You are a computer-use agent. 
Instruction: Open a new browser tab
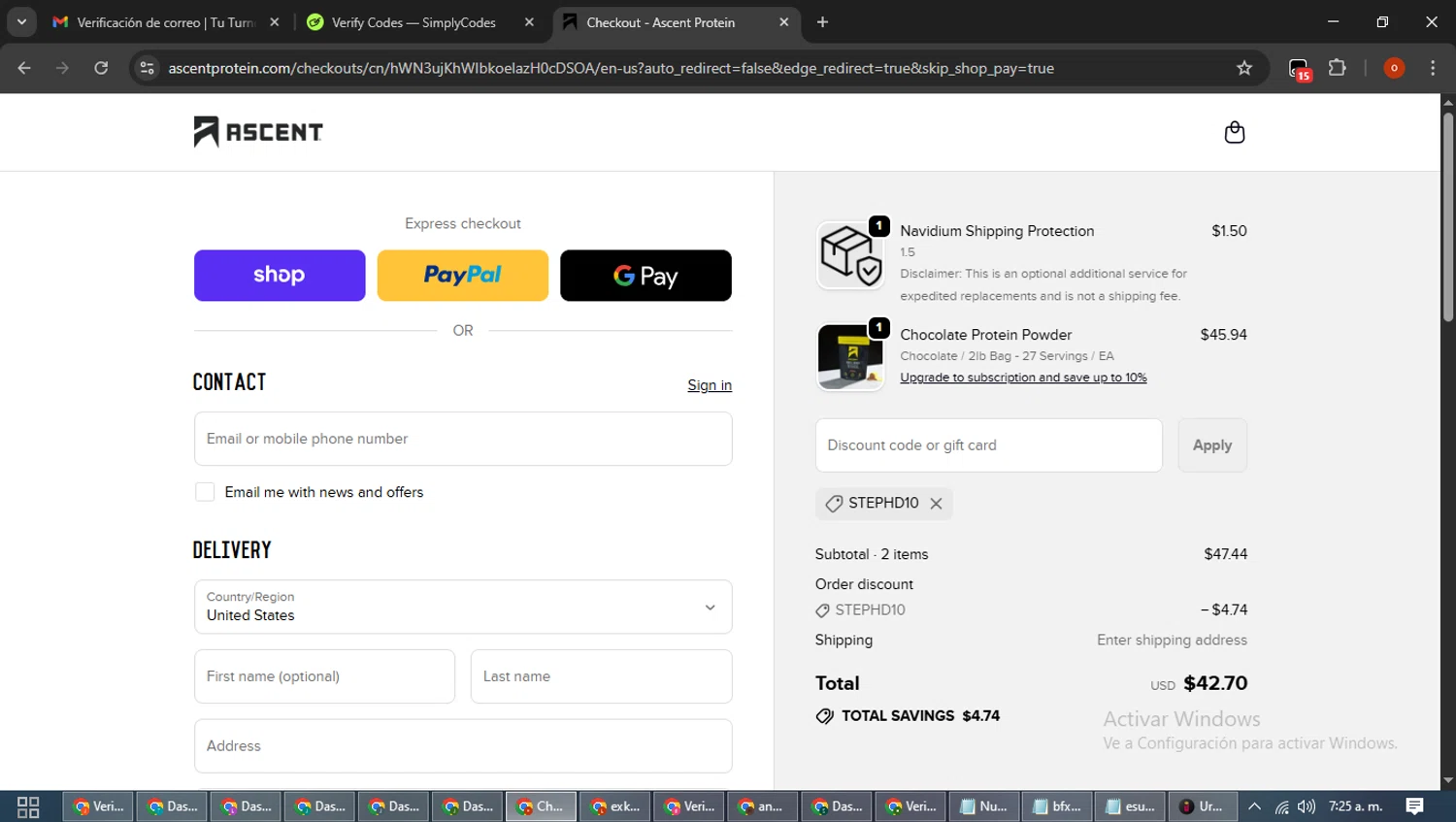point(822,22)
